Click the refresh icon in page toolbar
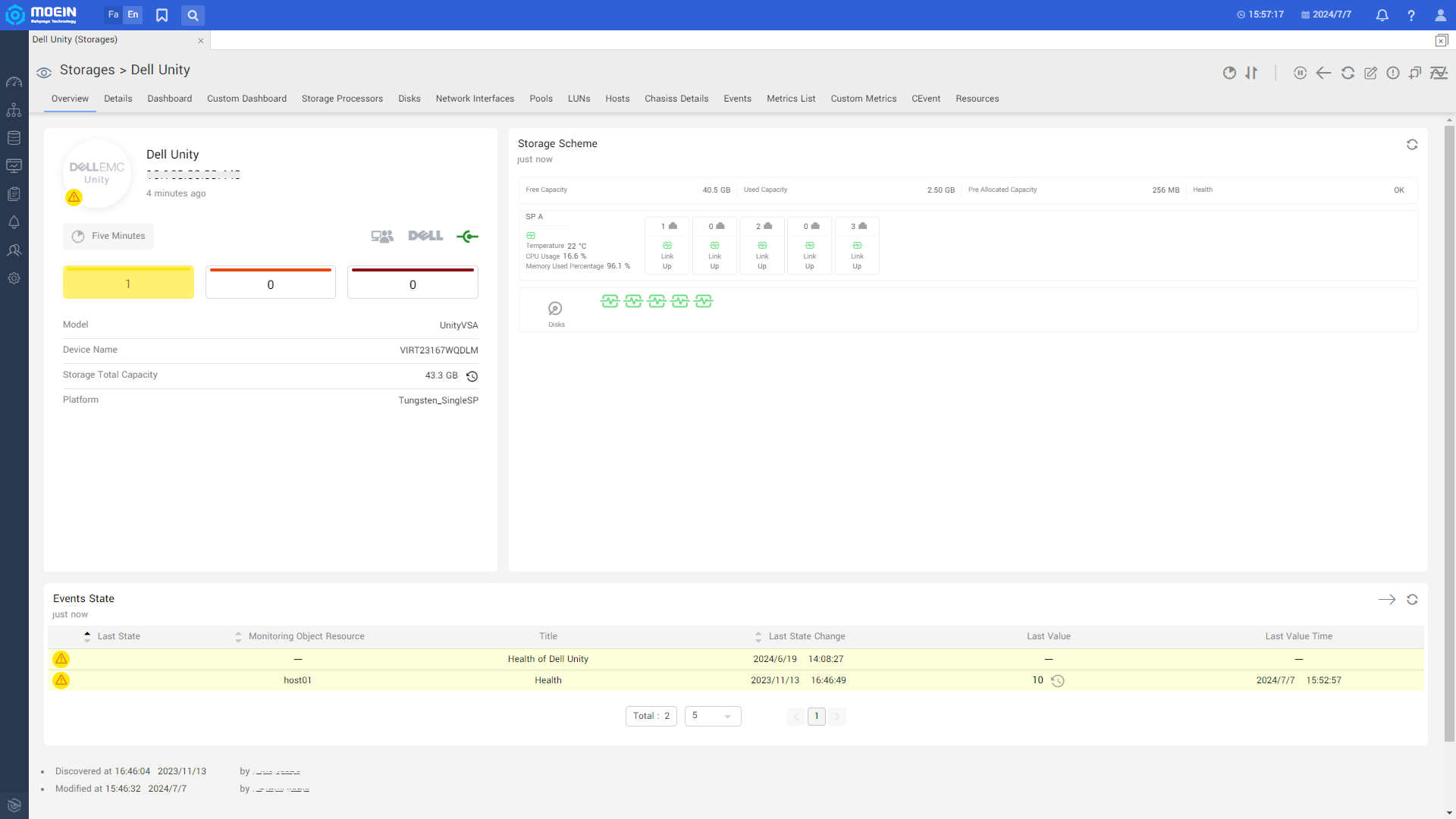This screenshot has width=1456, height=819. pyautogui.click(x=1348, y=73)
